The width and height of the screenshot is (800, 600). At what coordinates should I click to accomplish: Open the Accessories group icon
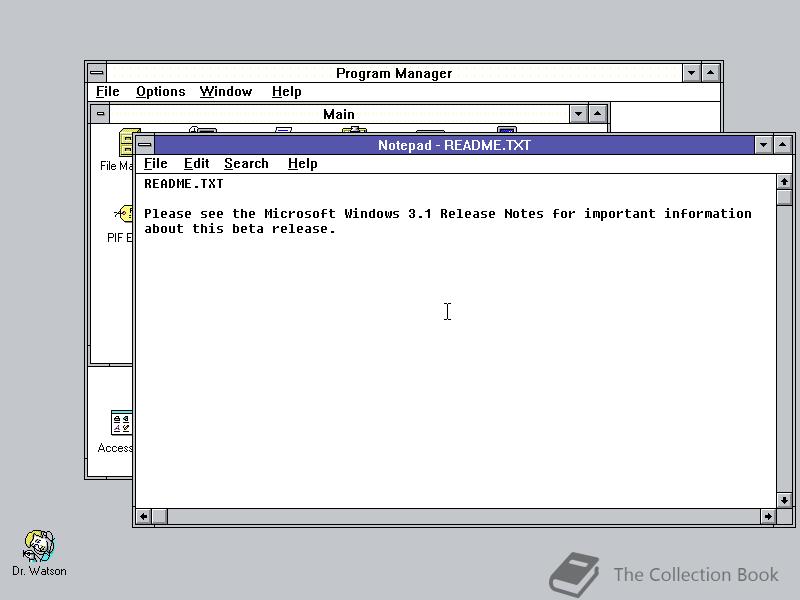pyautogui.click(x=121, y=423)
